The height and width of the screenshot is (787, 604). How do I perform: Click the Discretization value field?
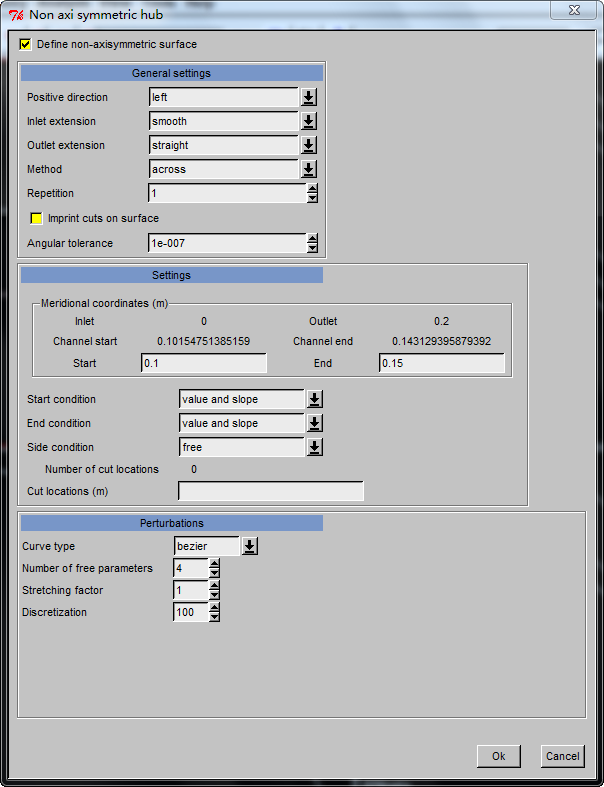tap(191, 612)
